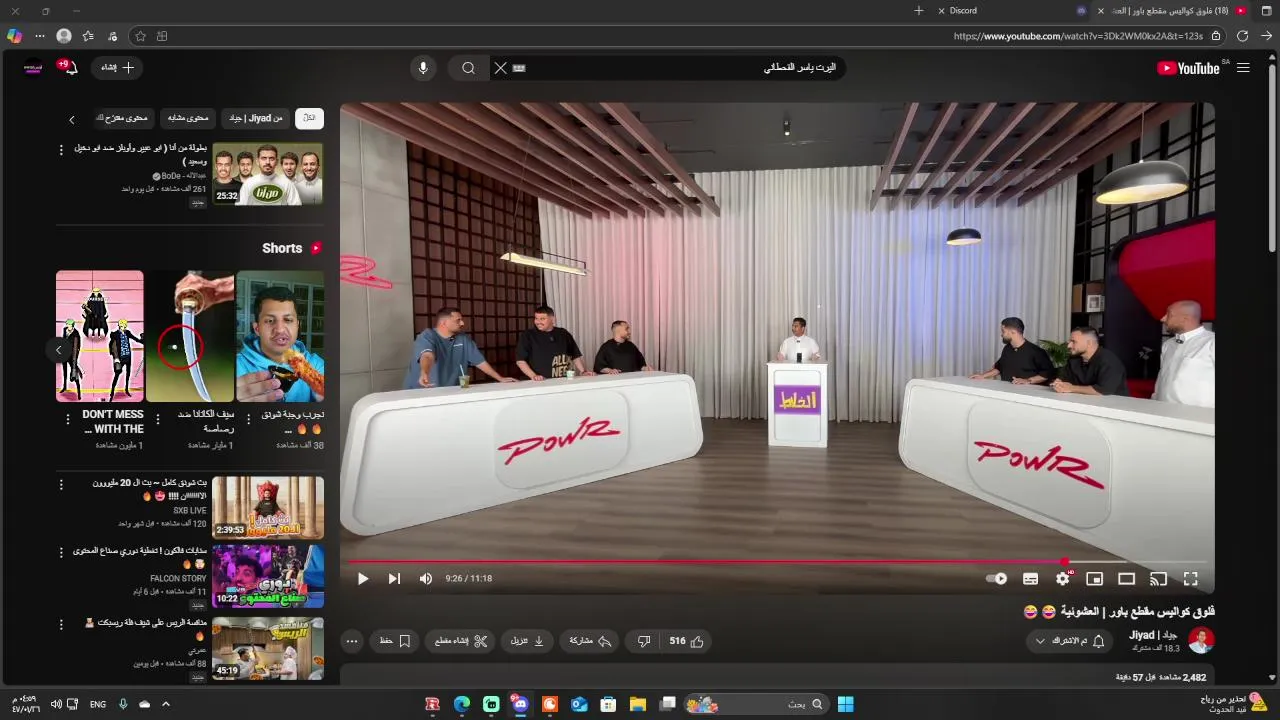Refresh the page in browser toolbar
1280x720 pixels.
click(1242, 36)
